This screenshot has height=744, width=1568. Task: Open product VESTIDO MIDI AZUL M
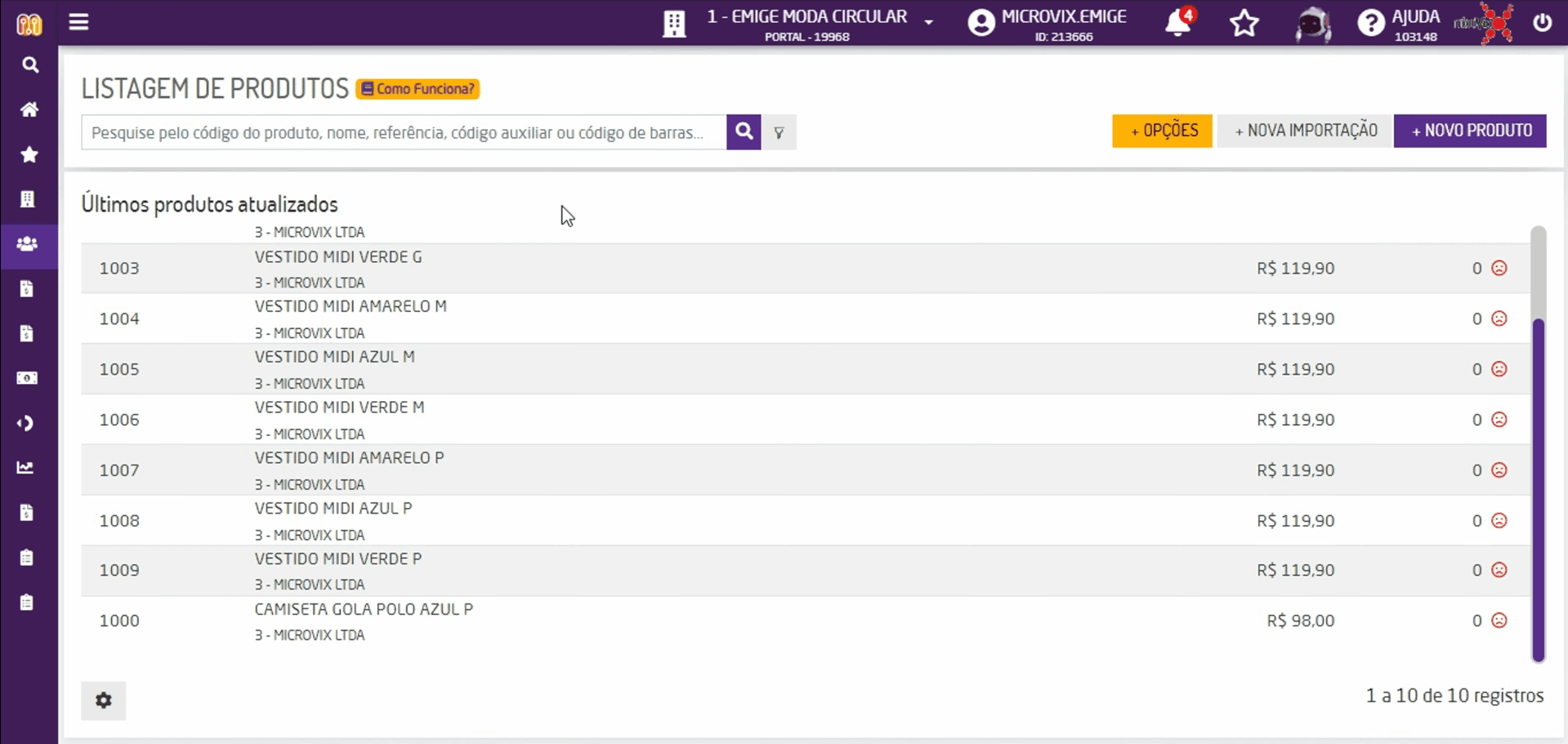pos(334,357)
